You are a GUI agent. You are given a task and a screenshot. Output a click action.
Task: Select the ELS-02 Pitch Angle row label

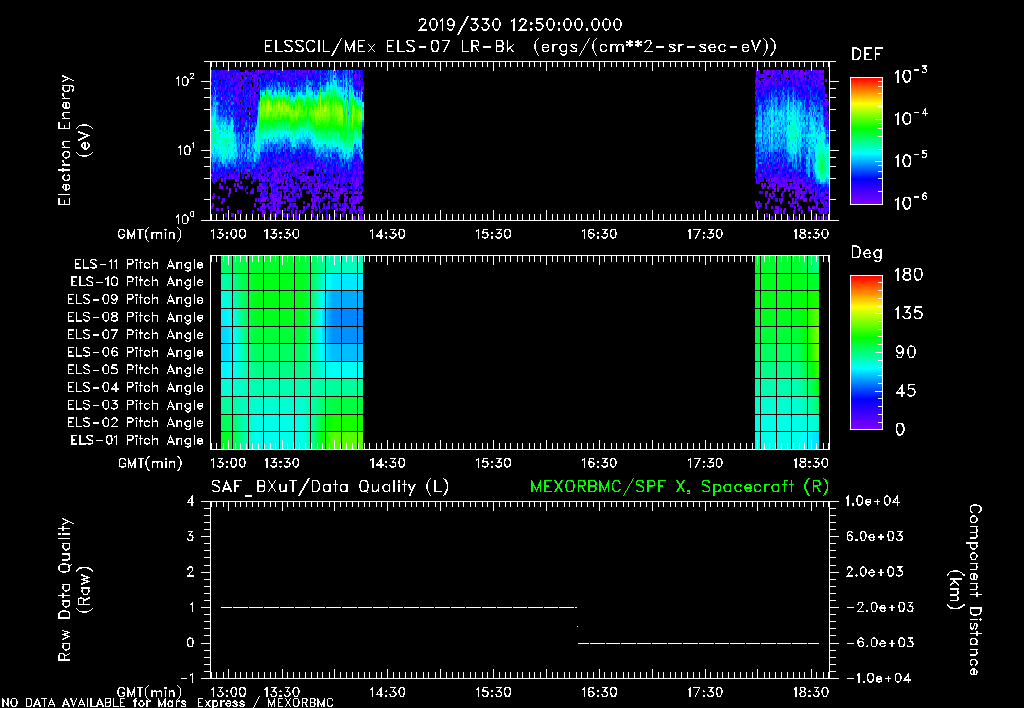pos(135,423)
